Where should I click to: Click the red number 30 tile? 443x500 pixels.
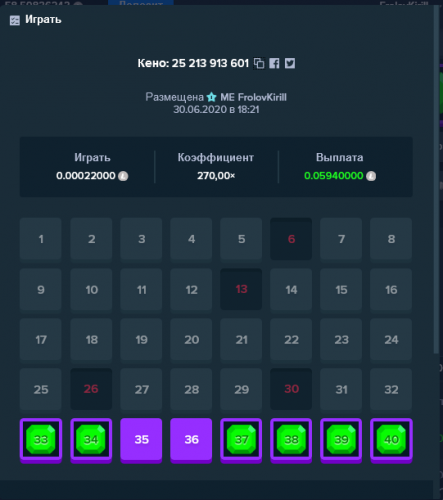point(291,389)
